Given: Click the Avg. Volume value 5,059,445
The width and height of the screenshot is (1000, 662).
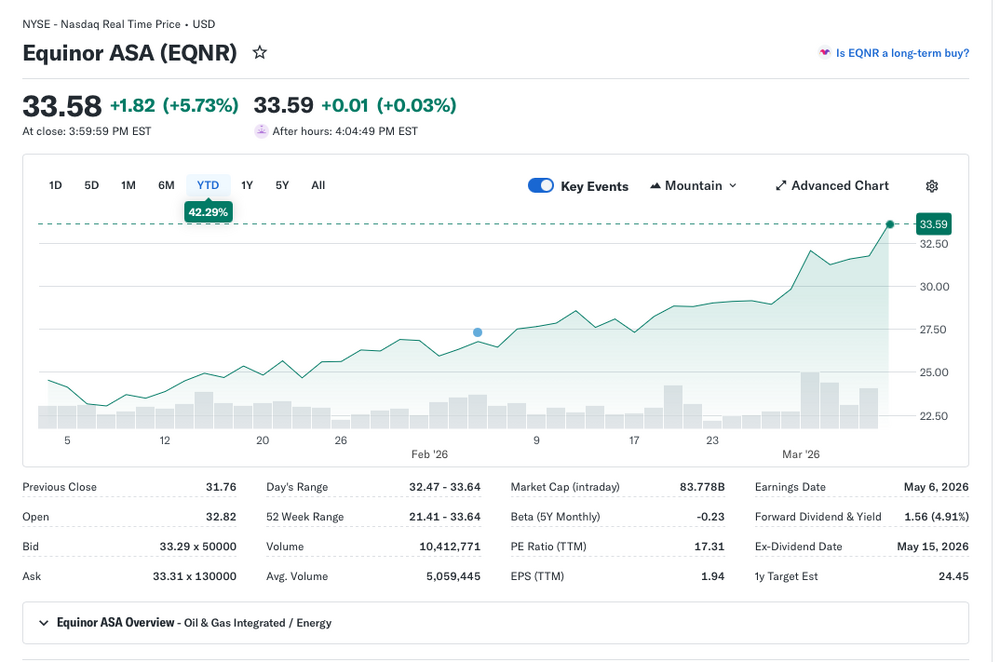Looking at the screenshot, I should (x=453, y=577).
